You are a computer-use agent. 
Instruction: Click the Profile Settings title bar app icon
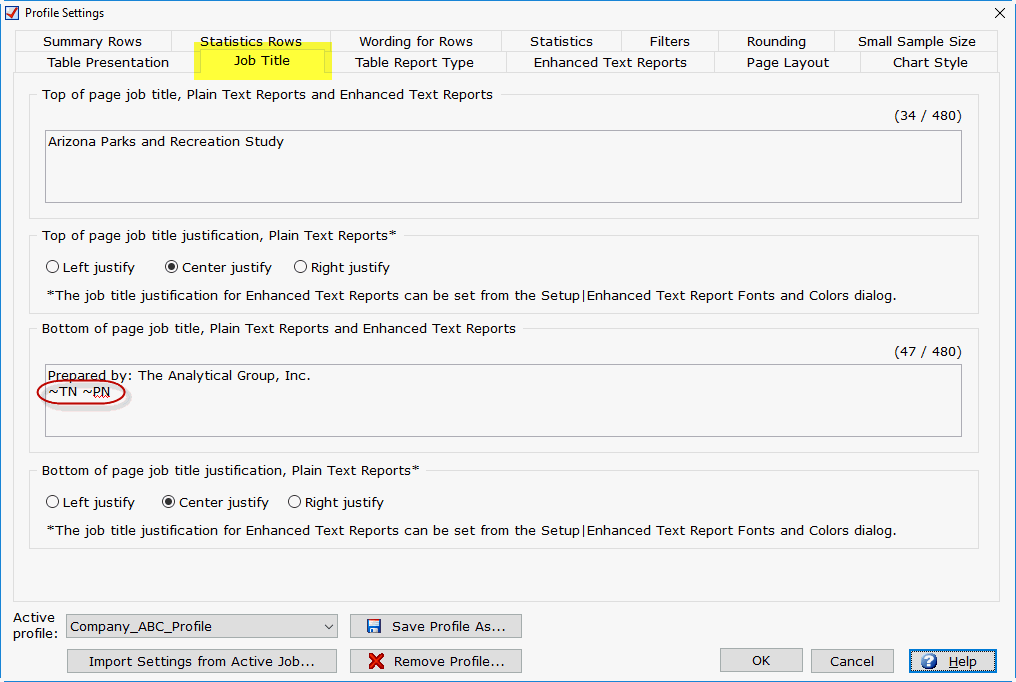tap(12, 13)
